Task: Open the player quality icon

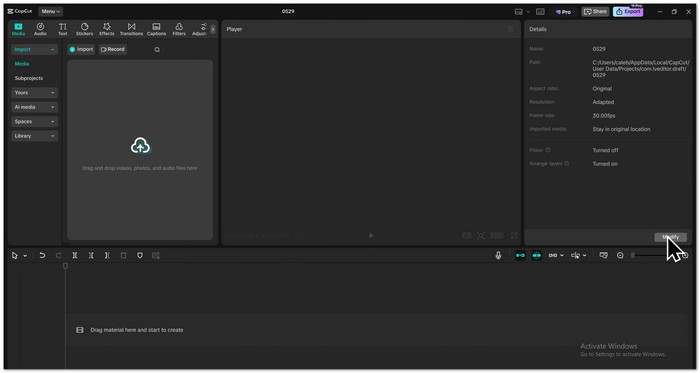Action: (x=467, y=236)
